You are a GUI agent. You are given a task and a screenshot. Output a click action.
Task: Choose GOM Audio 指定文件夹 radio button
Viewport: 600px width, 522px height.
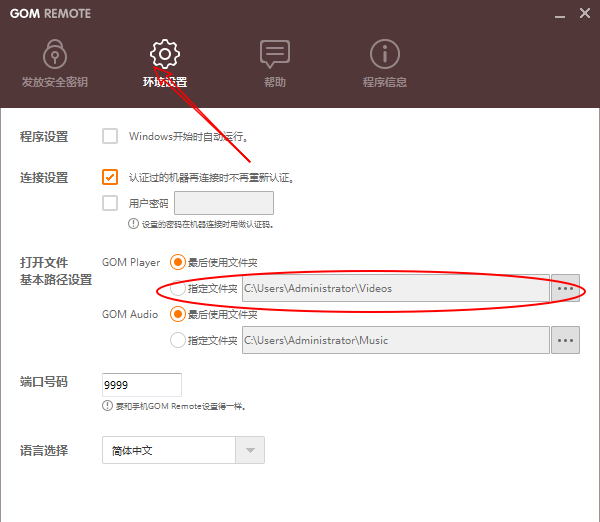[178, 340]
